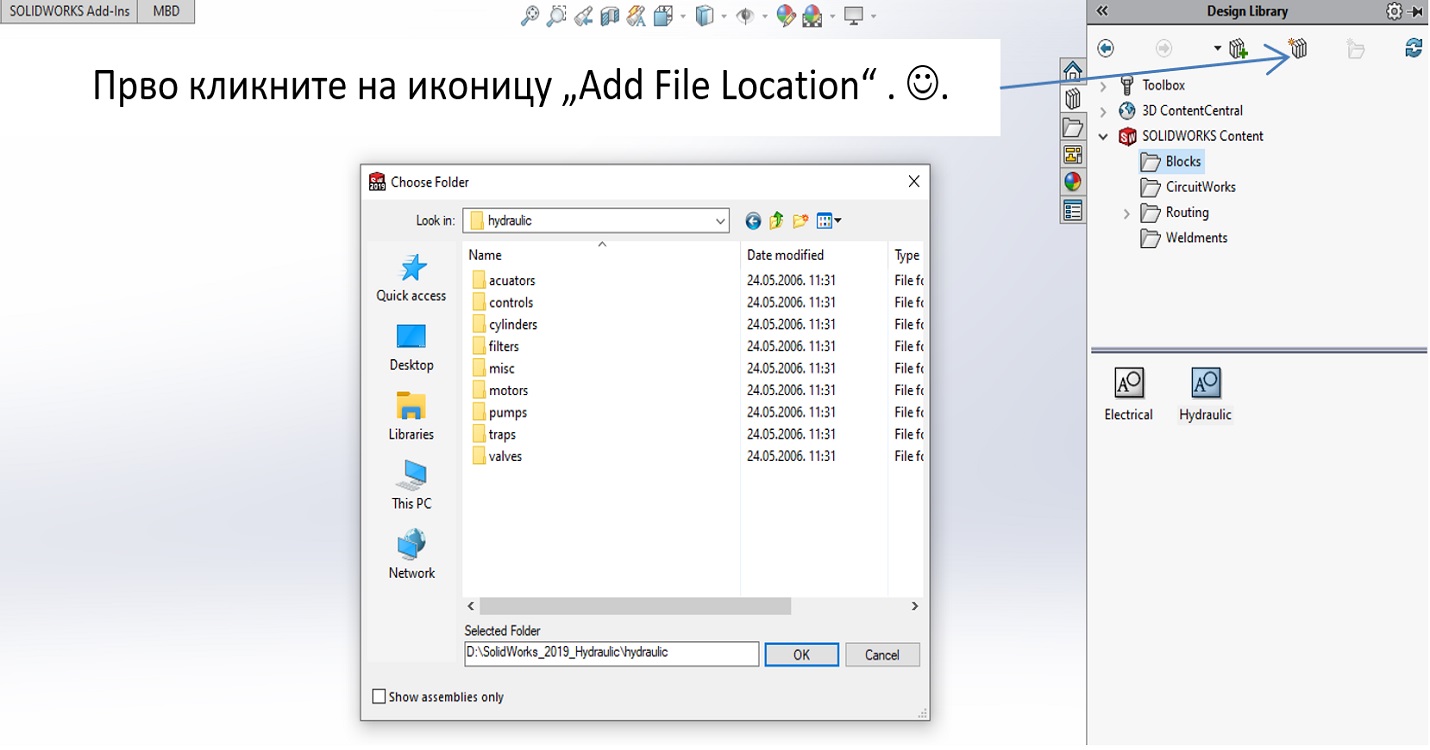Click Apply Scene icon
The height and width of the screenshot is (750, 1430).
(x=812, y=16)
